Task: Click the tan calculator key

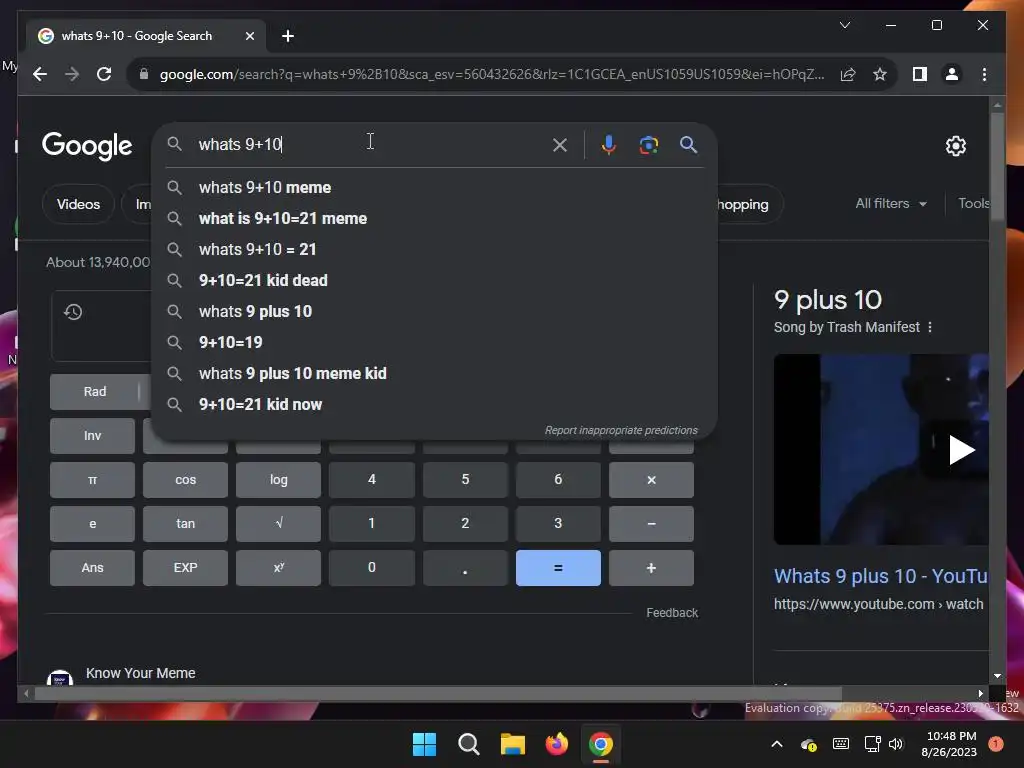Action: [x=185, y=524]
